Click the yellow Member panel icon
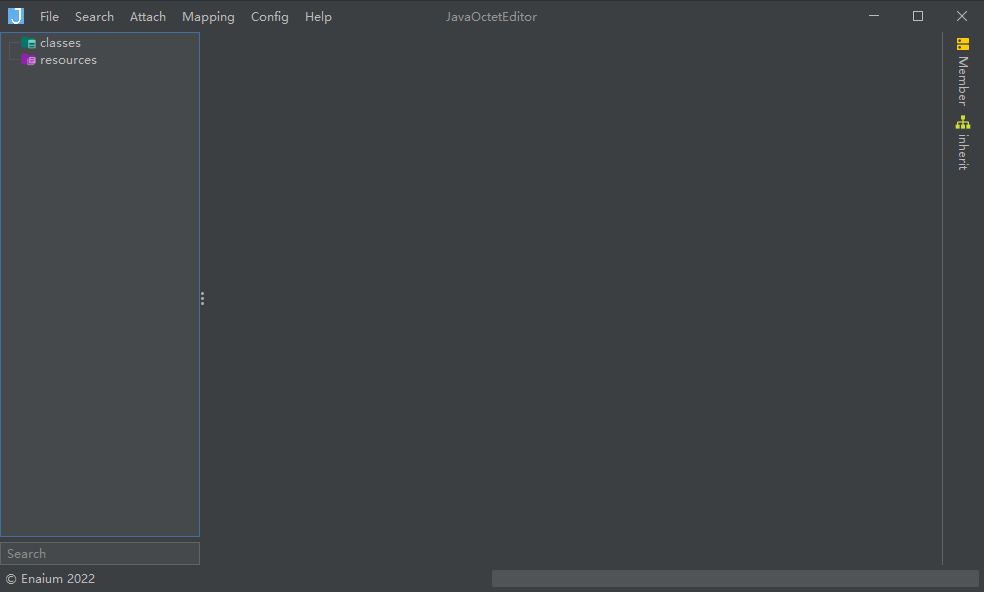This screenshot has width=984, height=592. click(963, 44)
